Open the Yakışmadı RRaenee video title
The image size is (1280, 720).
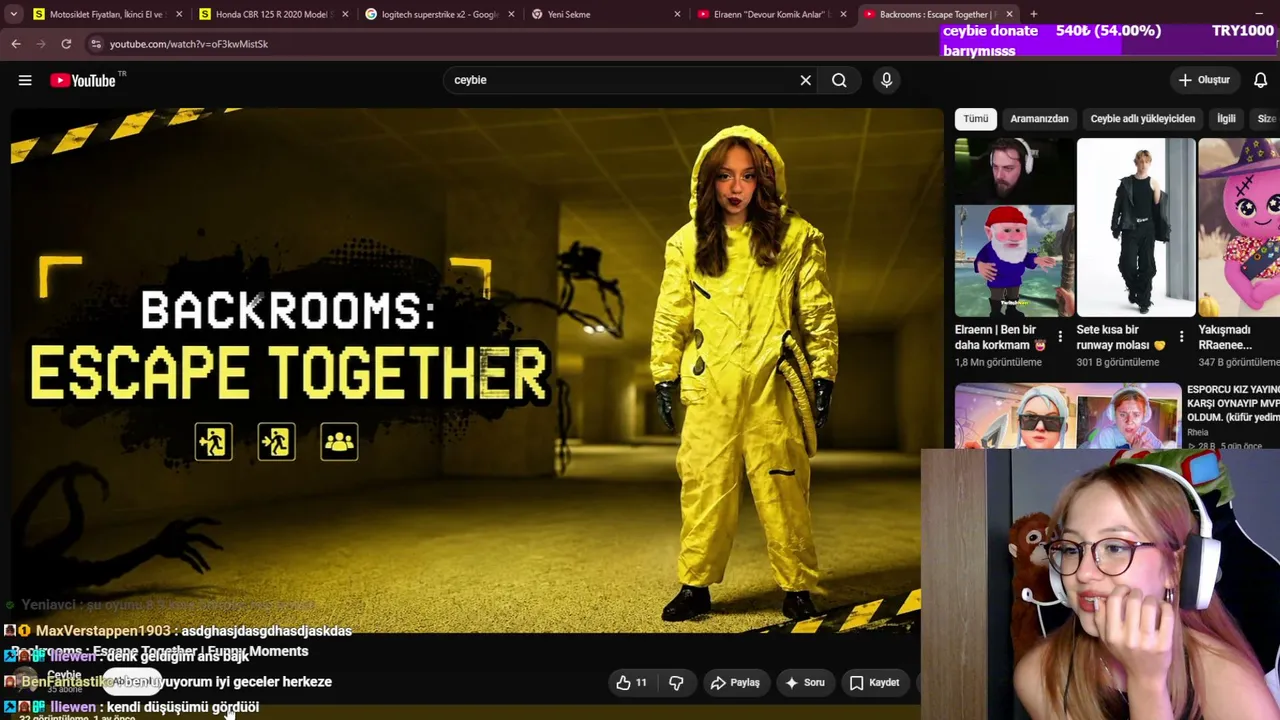pos(1226,337)
